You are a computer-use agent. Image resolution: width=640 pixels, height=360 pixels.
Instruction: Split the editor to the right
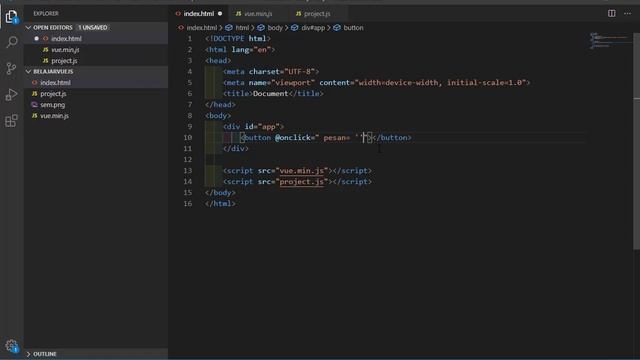point(611,13)
